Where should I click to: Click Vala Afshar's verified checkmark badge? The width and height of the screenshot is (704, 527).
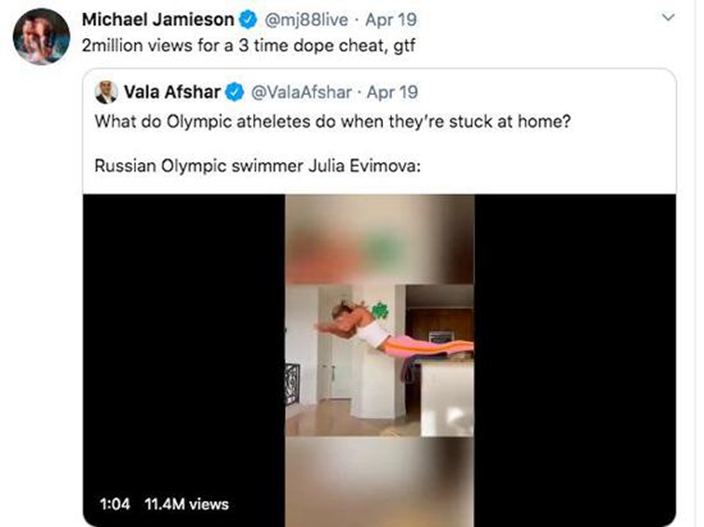[x=234, y=92]
